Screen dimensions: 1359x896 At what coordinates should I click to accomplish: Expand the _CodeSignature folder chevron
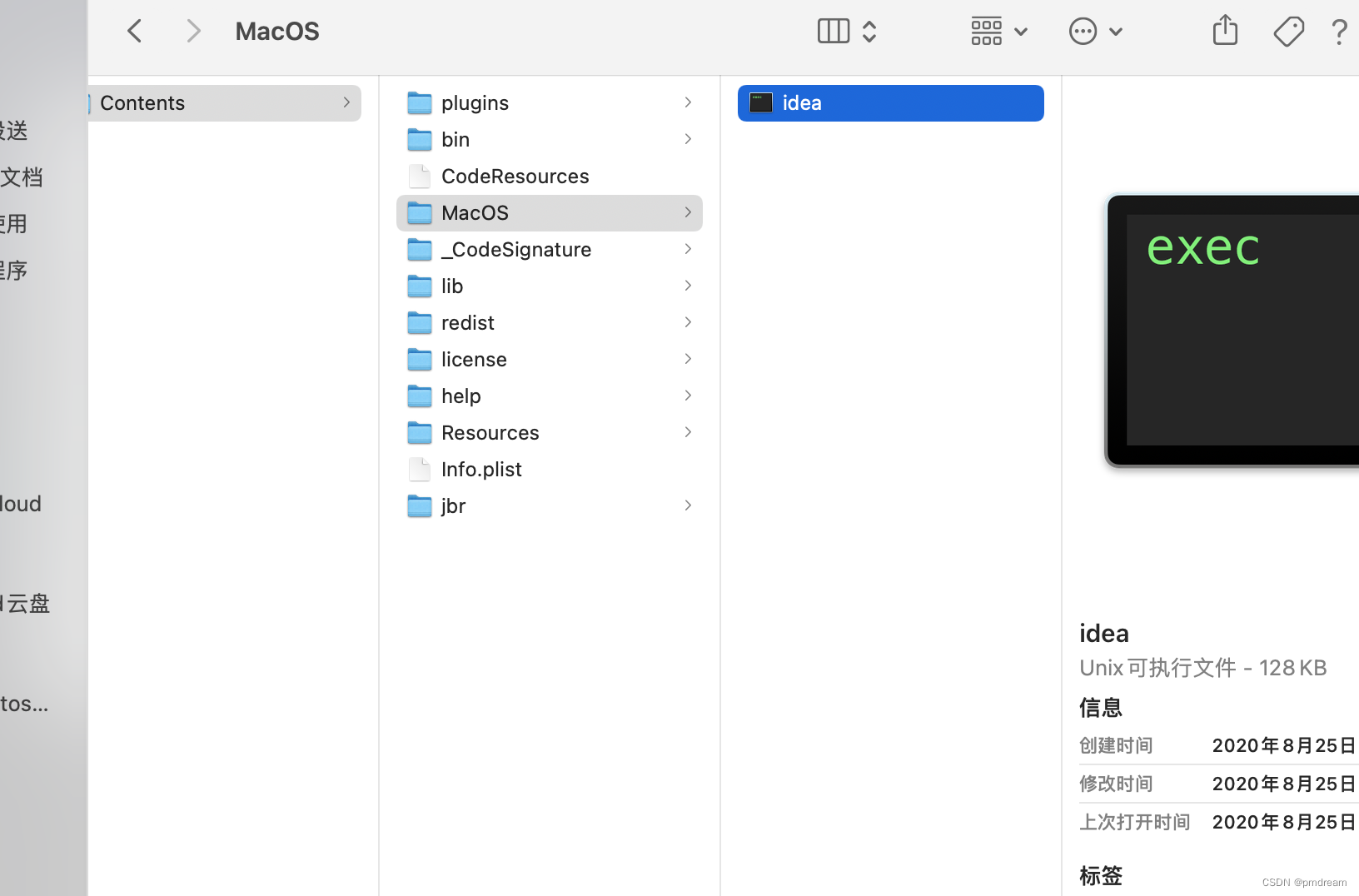coord(688,249)
